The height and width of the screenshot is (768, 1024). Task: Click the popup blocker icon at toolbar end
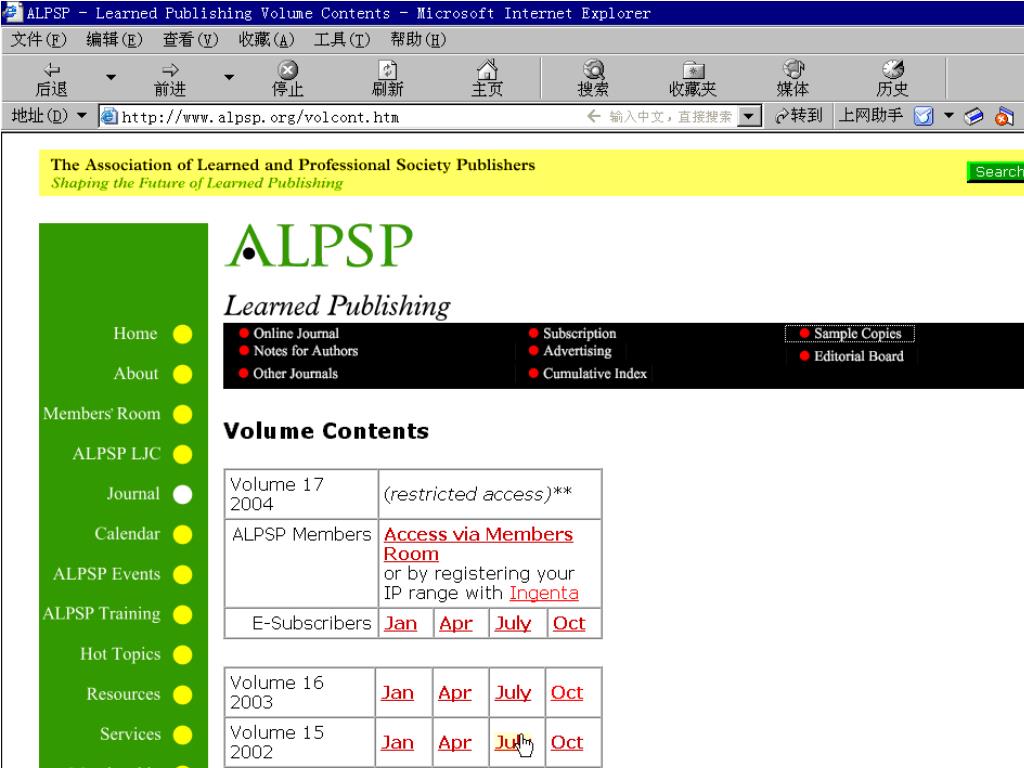pyautogui.click(x=1004, y=116)
